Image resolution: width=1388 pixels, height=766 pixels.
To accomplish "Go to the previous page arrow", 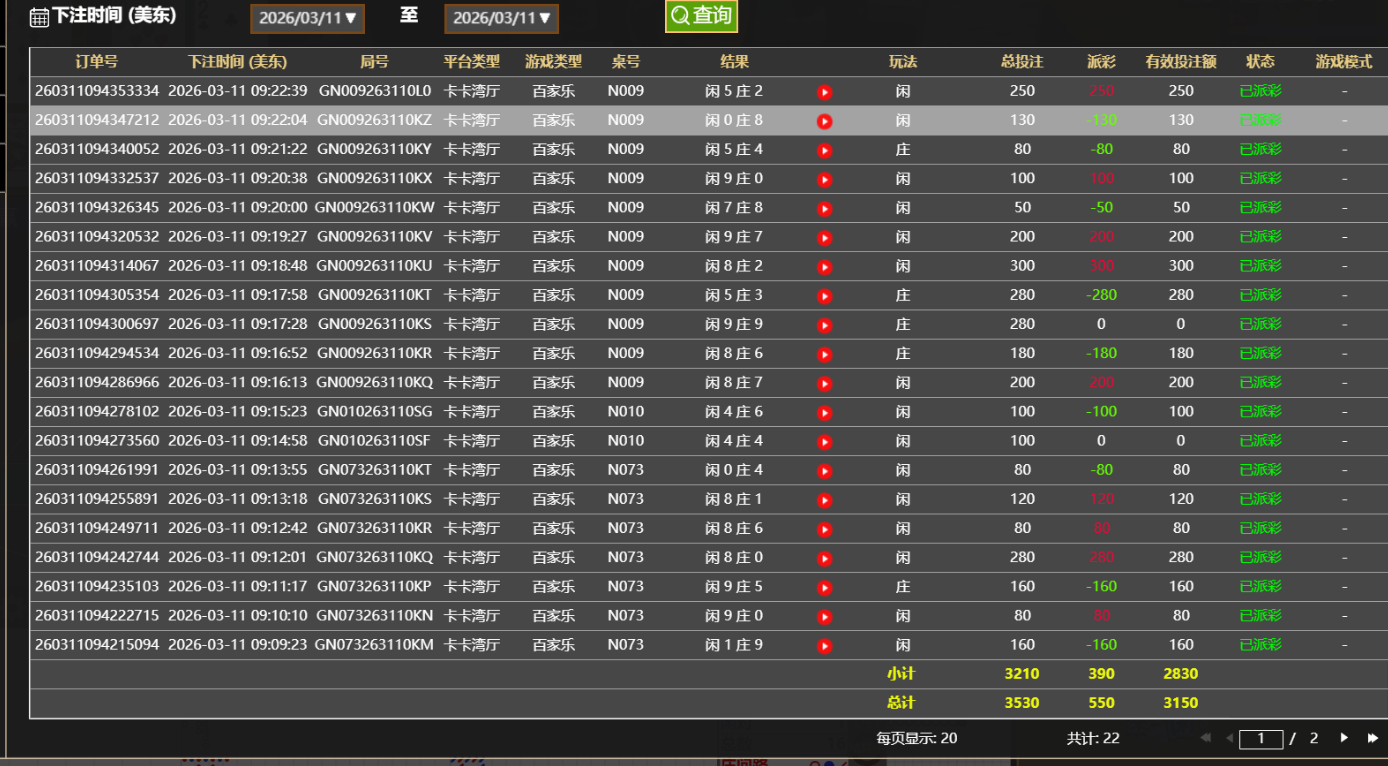I will (1229, 738).
